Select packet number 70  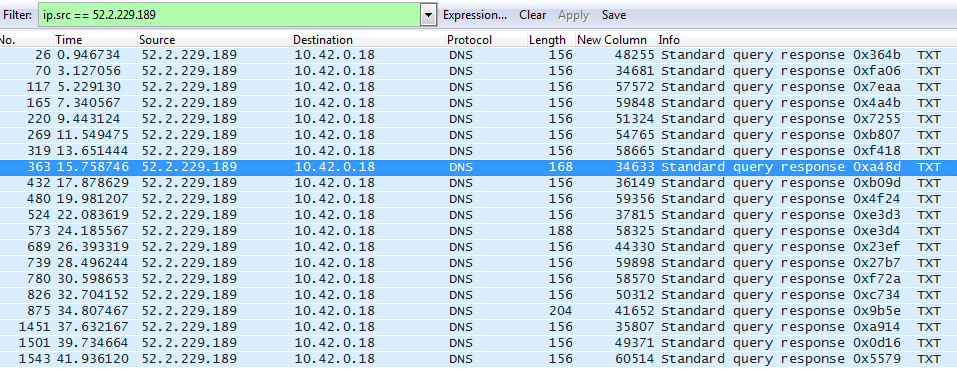(x=478, y=71)
